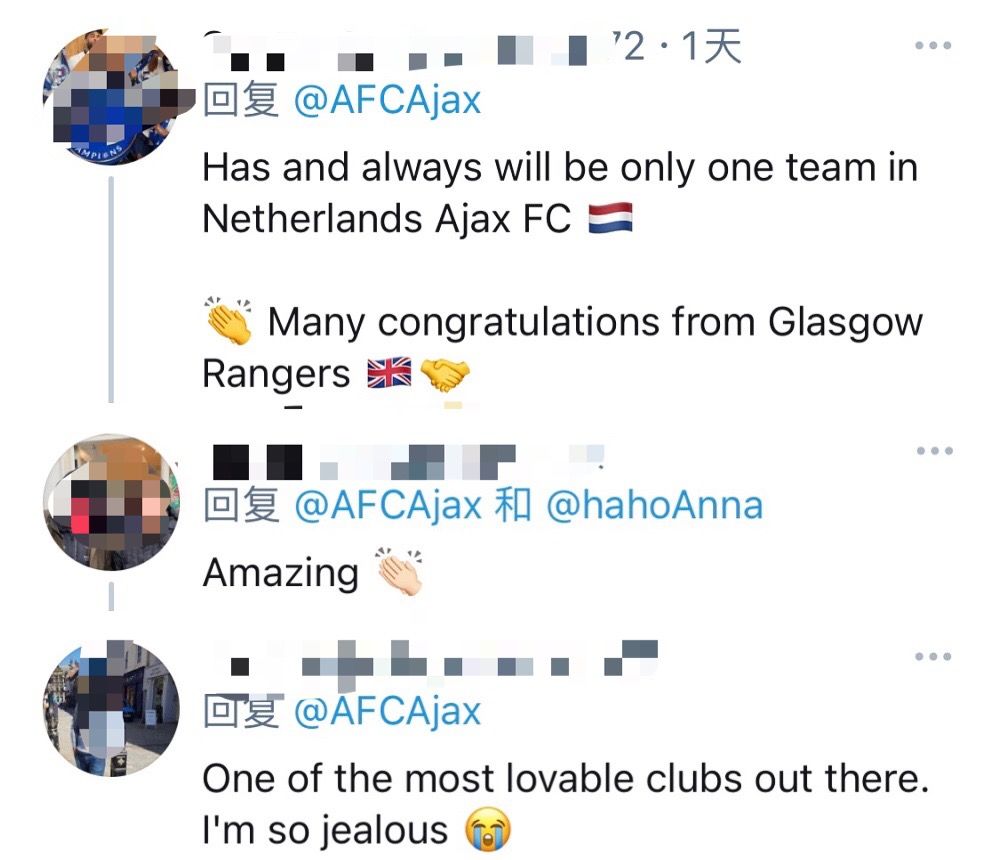Click the UK flag emoji
This screenshot has width=1000, height=860.
click(389, 373)
